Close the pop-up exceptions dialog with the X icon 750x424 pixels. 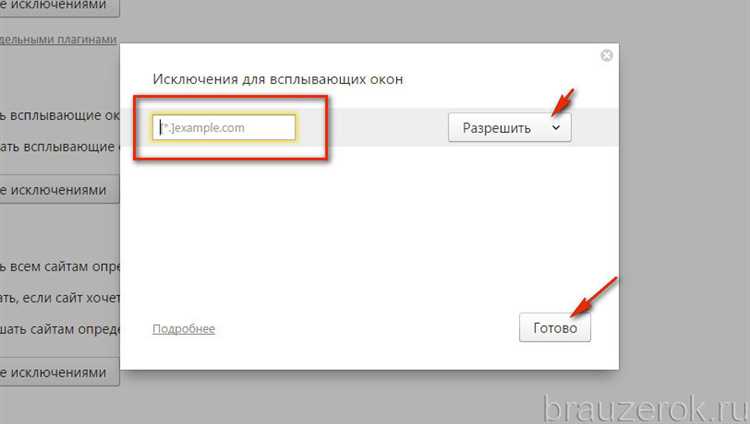point(607,56)
